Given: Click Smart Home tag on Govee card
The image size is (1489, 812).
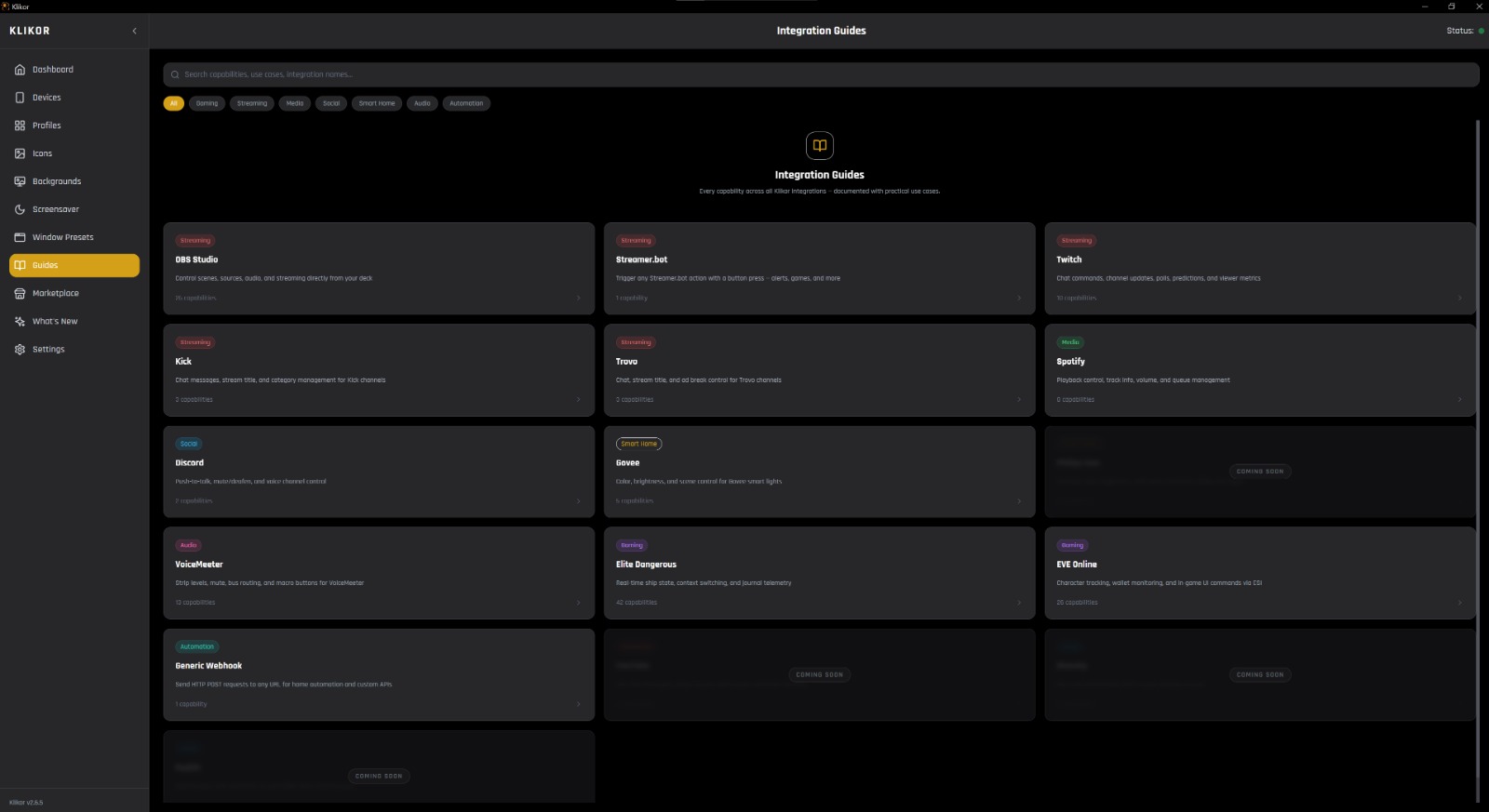Looking at the screenshot, I should pos(638,444).
